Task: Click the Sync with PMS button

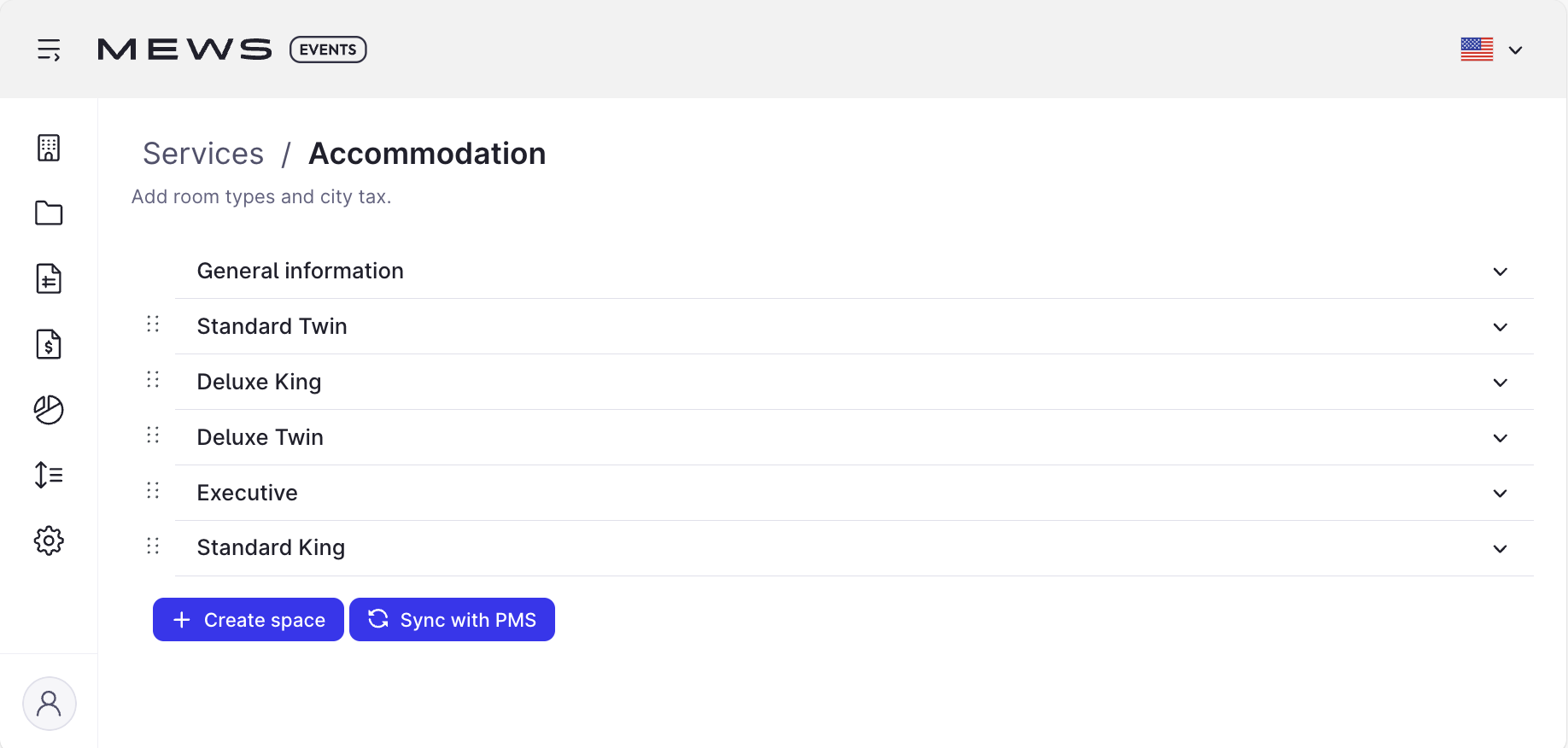Action: [x=453, y=620]
